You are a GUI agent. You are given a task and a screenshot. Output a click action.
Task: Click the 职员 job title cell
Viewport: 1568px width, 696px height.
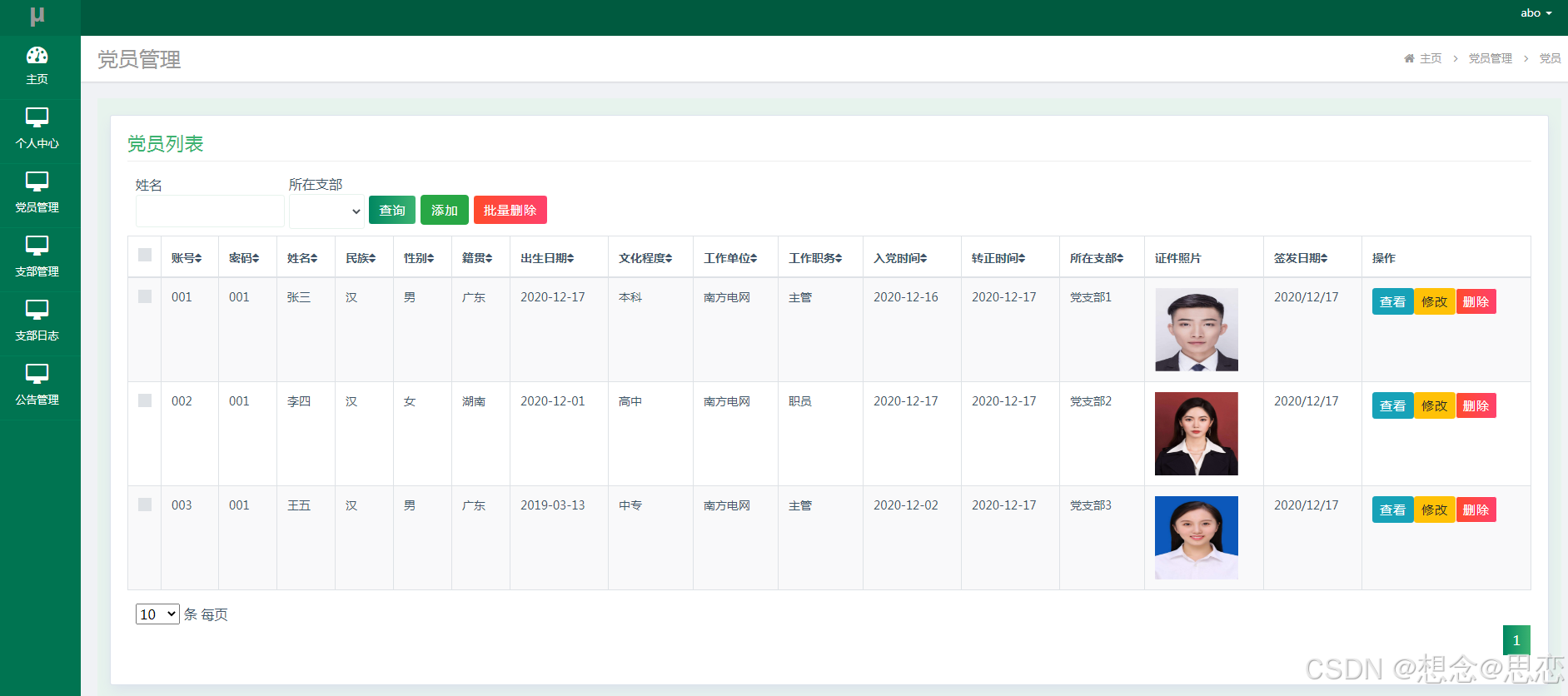[799, 401]
